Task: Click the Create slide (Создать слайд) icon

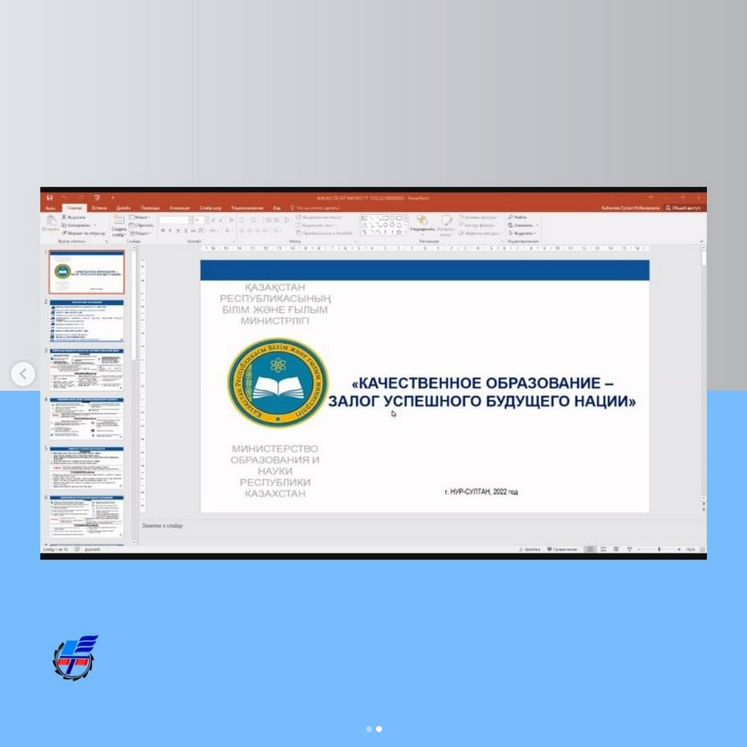Action: pyautogui.click(x=119, y=219)
